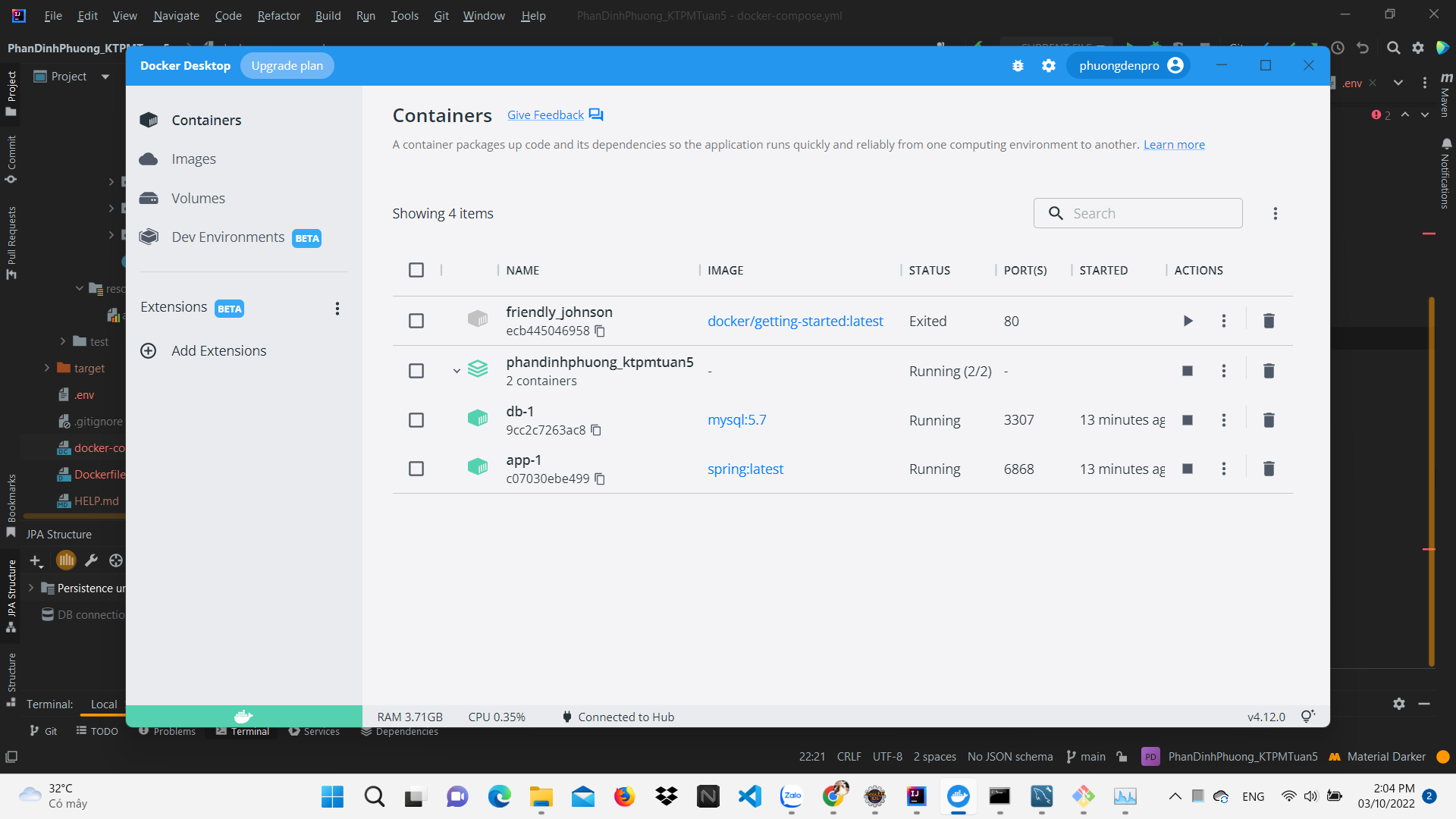
Task: Click the Material Darker theme color dot
Action: pos(1442,756)
